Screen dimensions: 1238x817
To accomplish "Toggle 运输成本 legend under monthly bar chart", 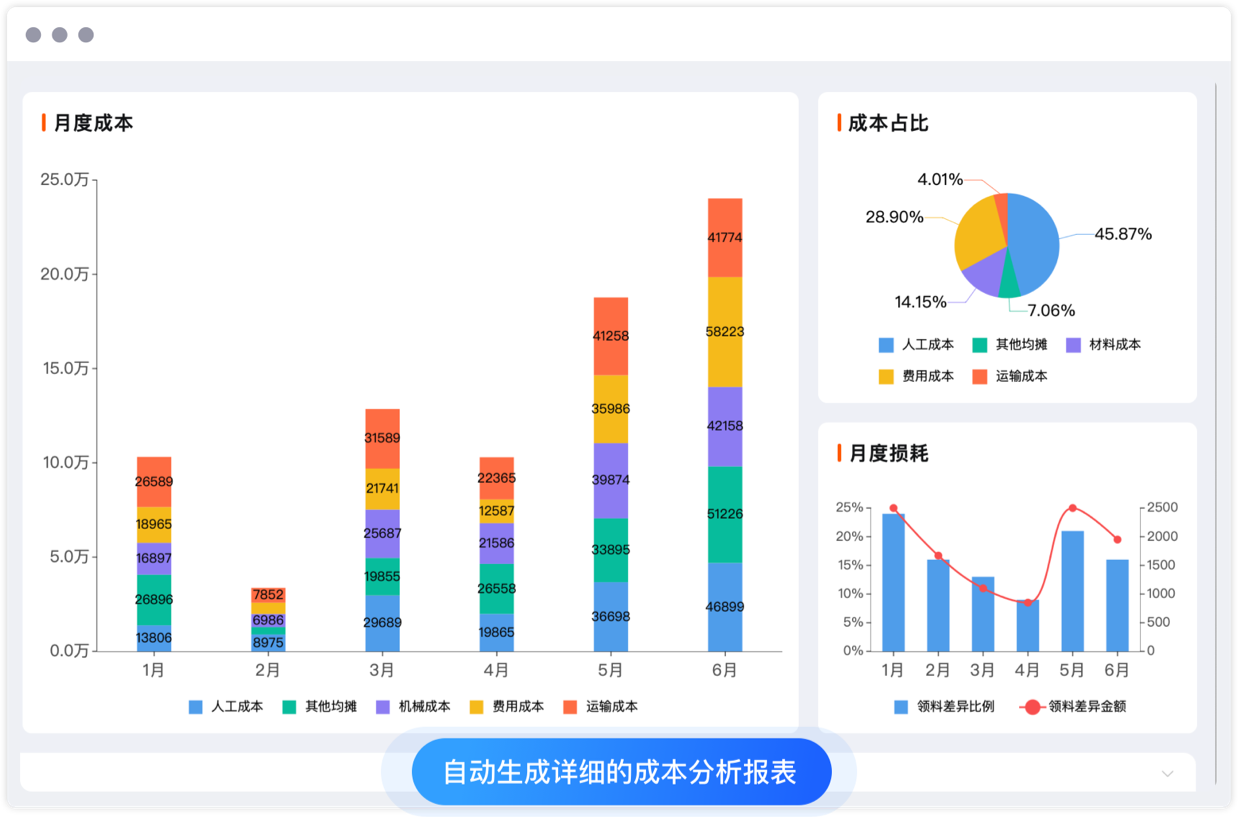I will pyautogui.click(x=570, y=706).
